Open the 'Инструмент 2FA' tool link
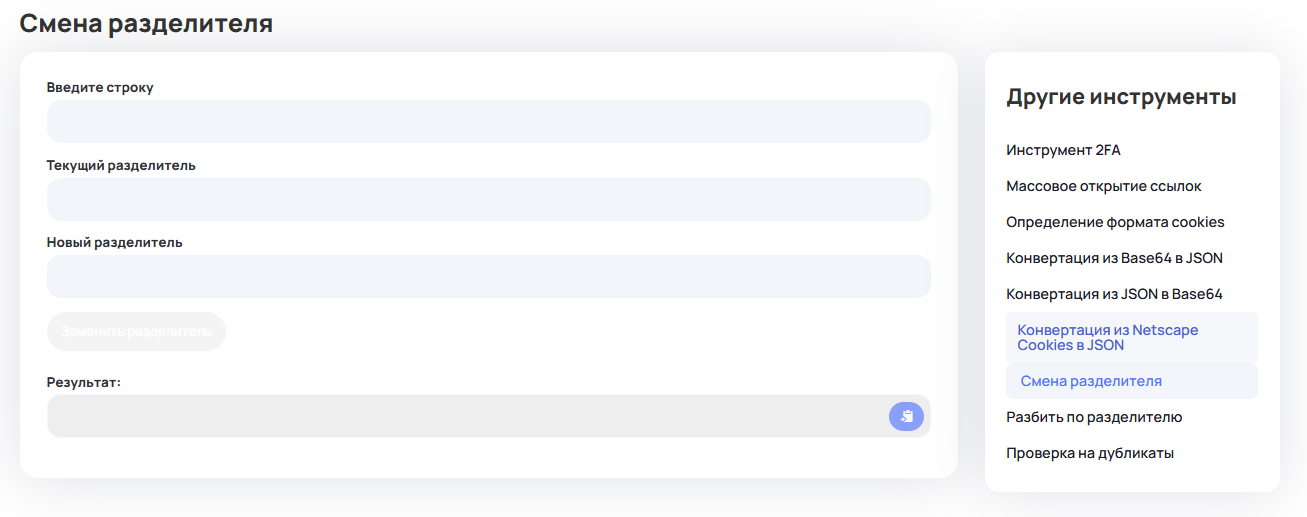 click(x=1063, y=150)
